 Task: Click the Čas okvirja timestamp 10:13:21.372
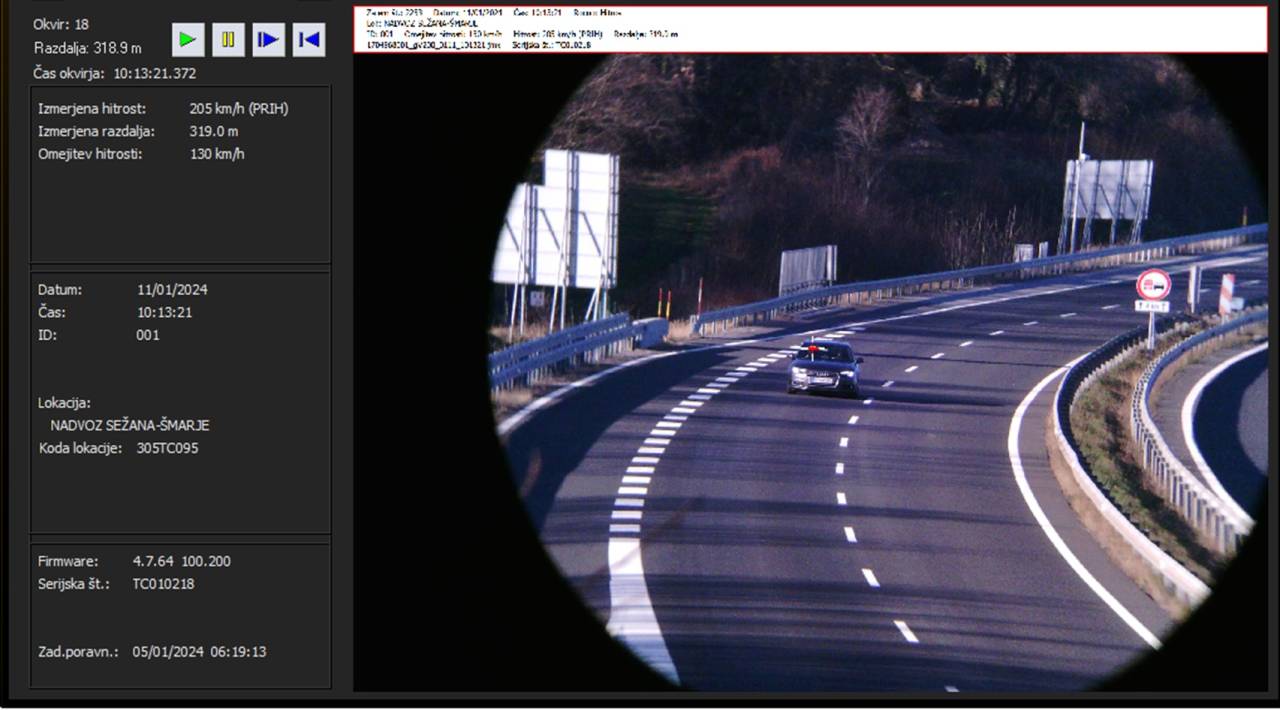click(154, 73)
